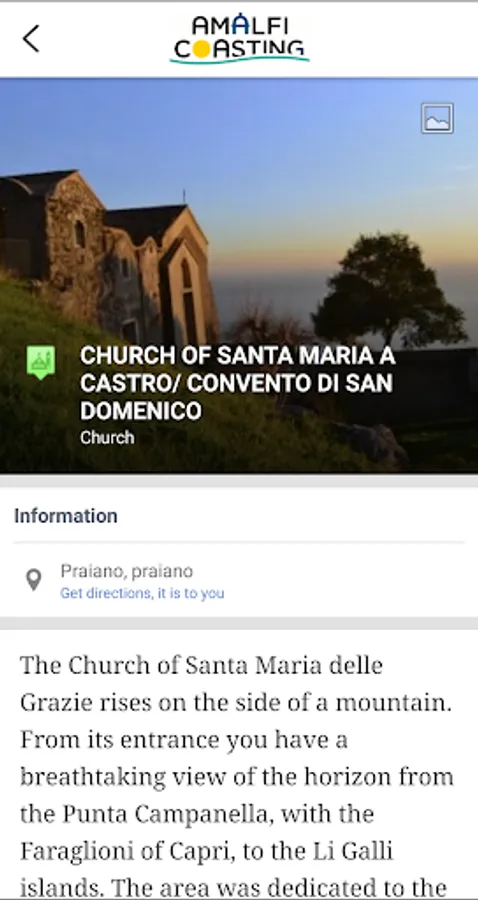Screen dimensions: 478x900
Task: Open the Information section header
Action: click(66, 515)
